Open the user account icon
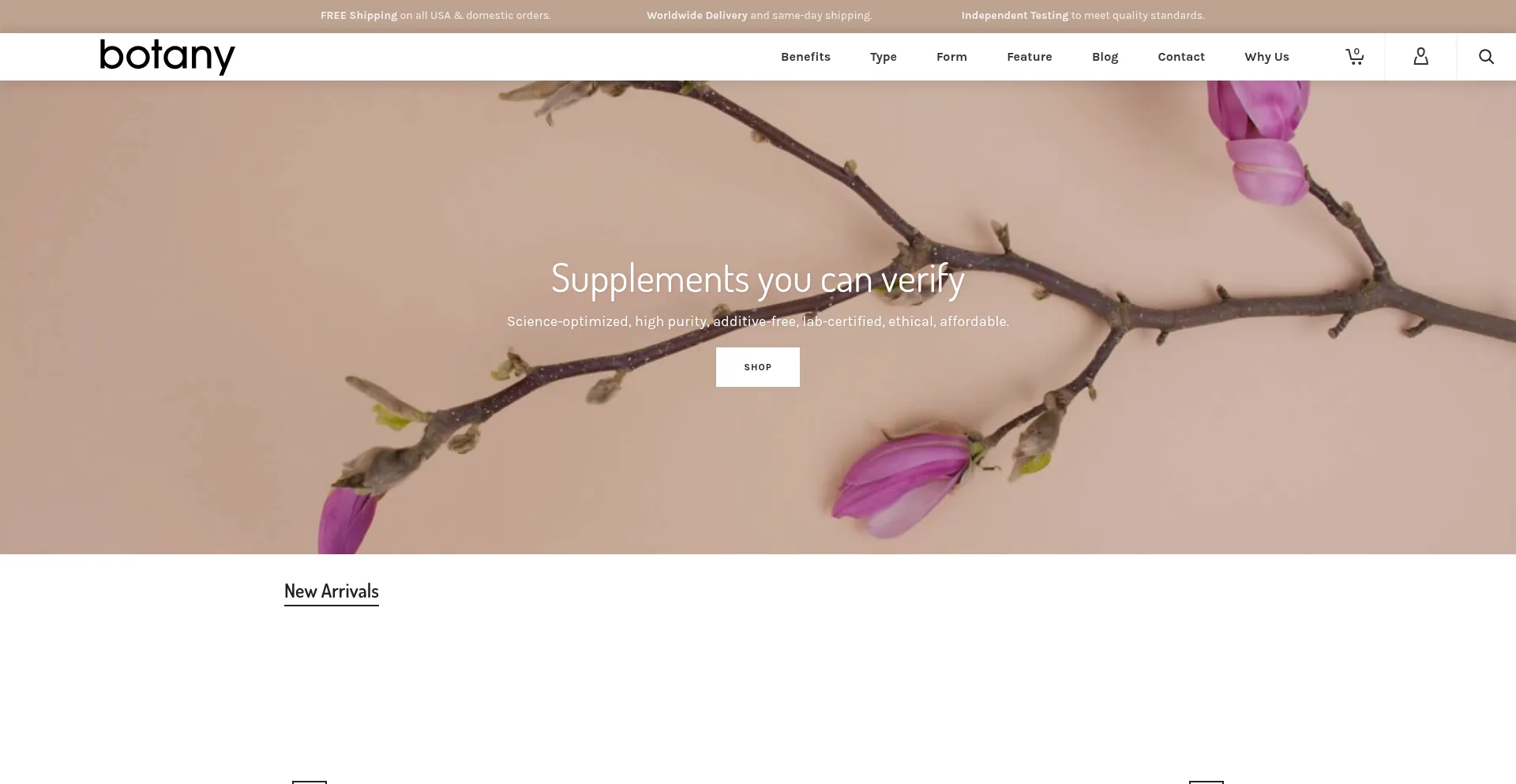This screenshot has width=1516, height=784. point(1420,56)
